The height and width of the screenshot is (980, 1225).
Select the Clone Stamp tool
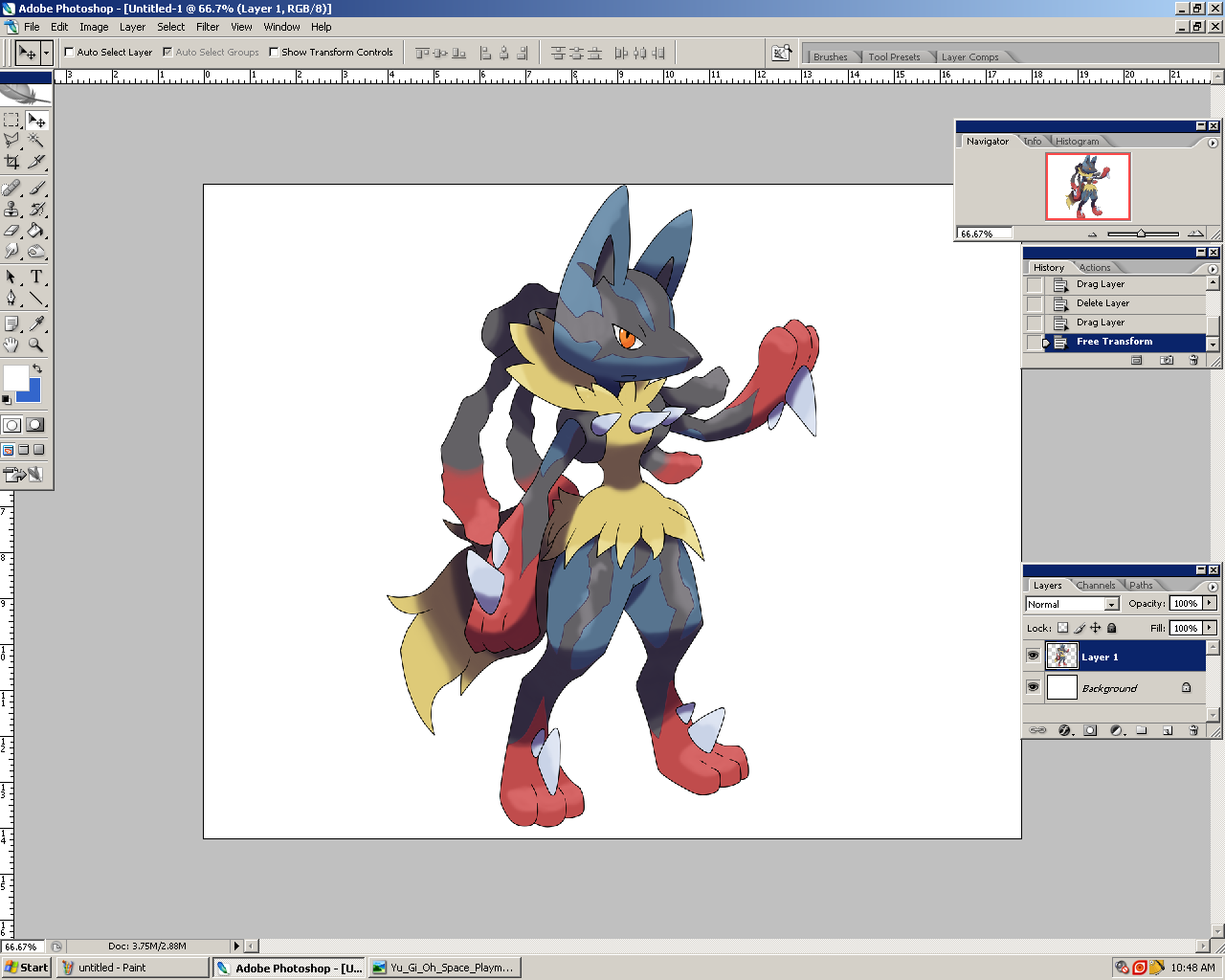pos(11,210)
